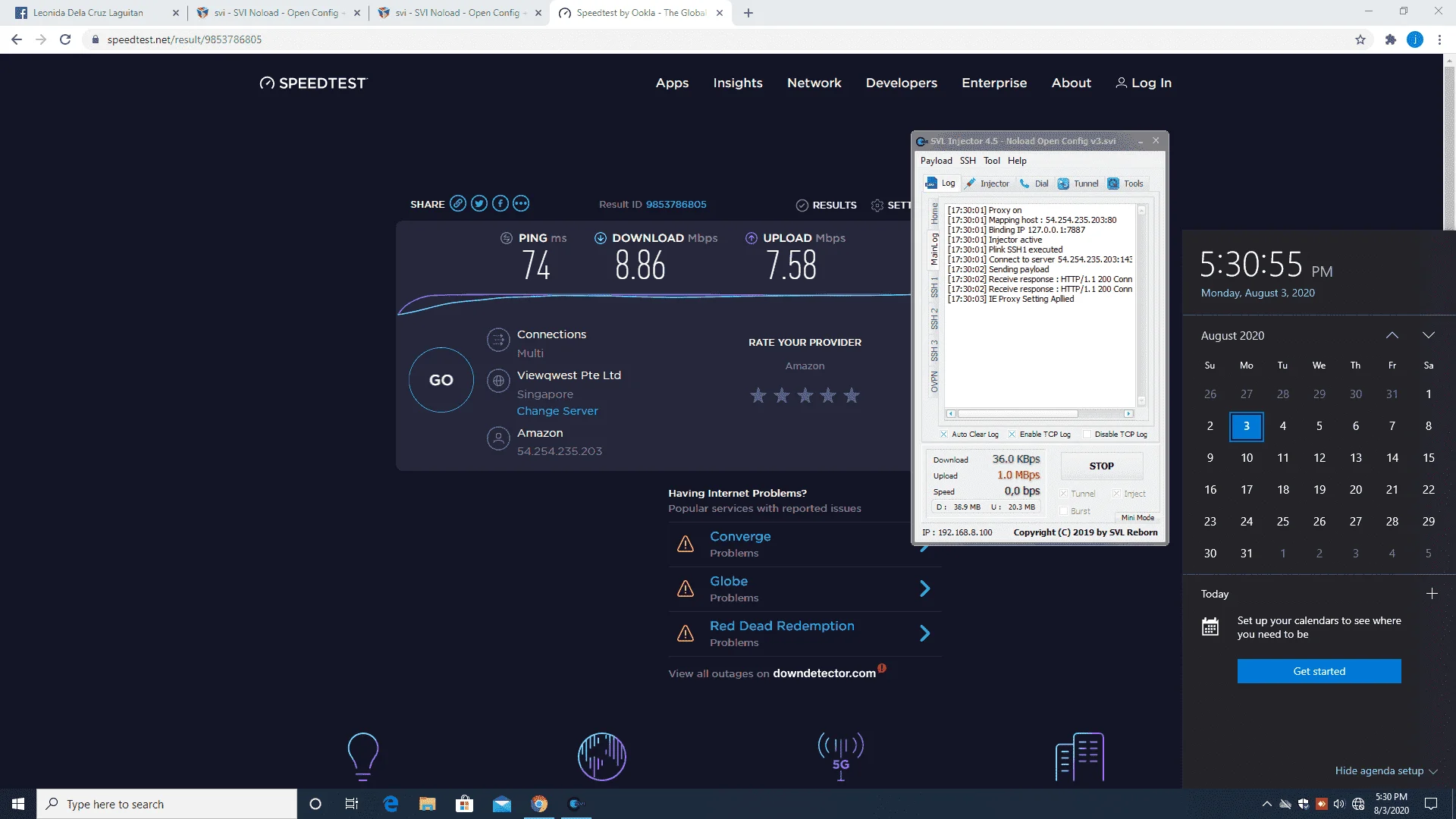1456x819 pixels.
Task: Open Task View on the taskbar
Action: [351, 804]
